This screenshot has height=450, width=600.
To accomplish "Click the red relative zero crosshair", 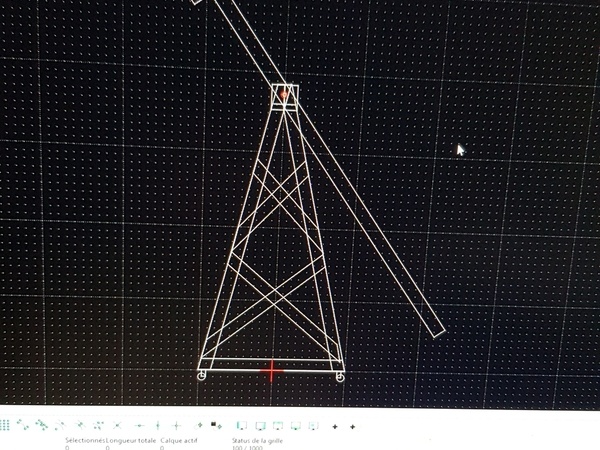I will point(271,372).
